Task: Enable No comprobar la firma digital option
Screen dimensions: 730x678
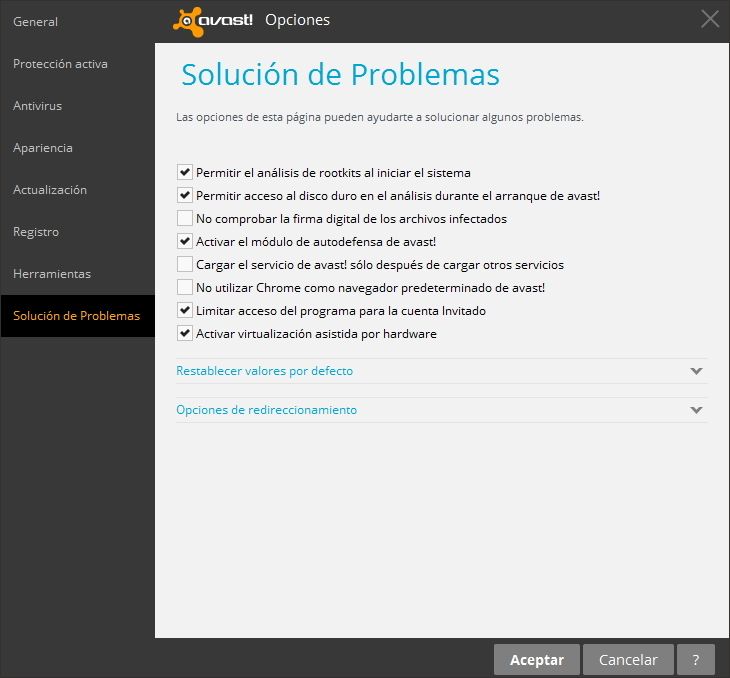Action: pyautogui.click(x=185, y=218)
